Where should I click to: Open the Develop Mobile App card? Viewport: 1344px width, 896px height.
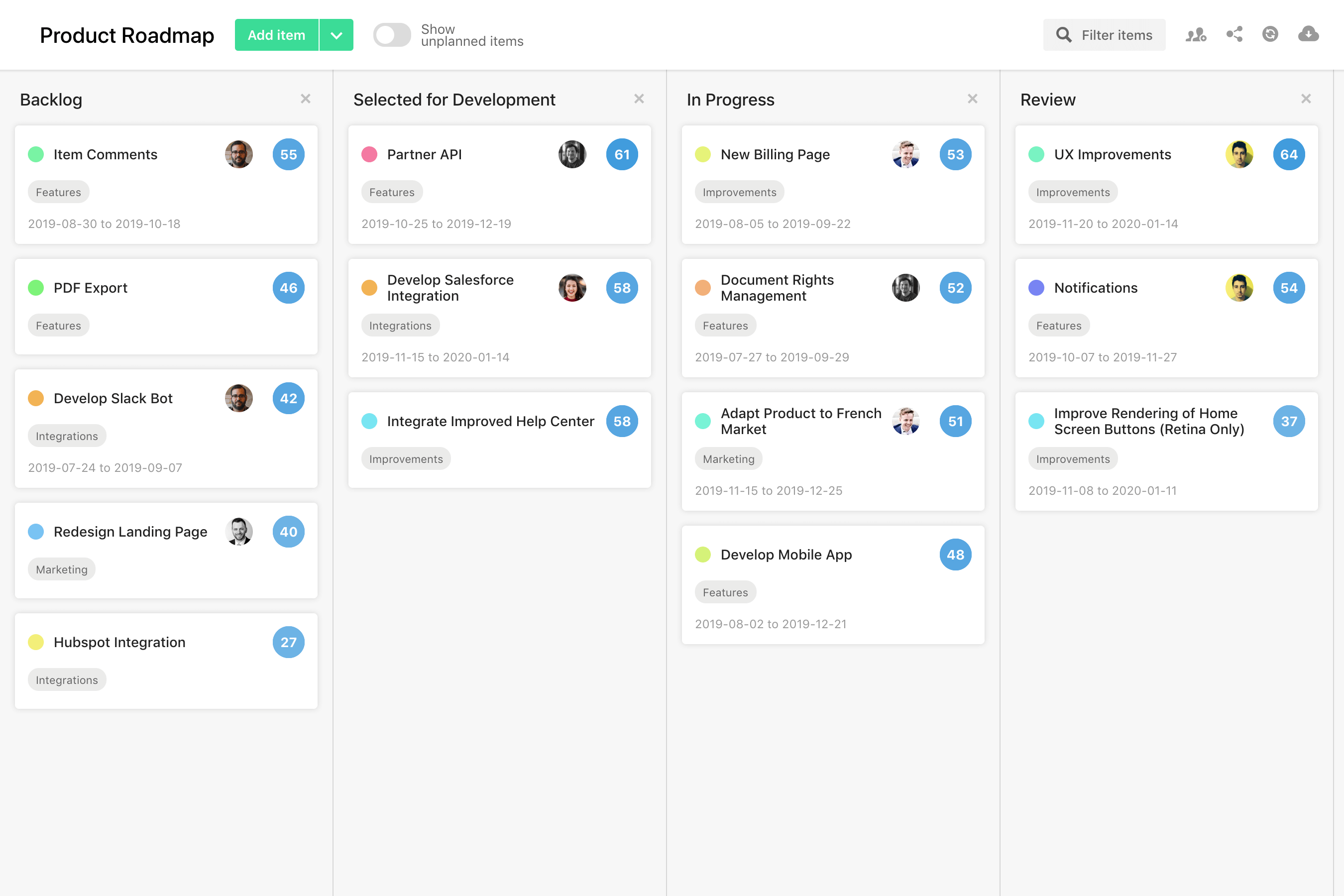click(786, 555)
